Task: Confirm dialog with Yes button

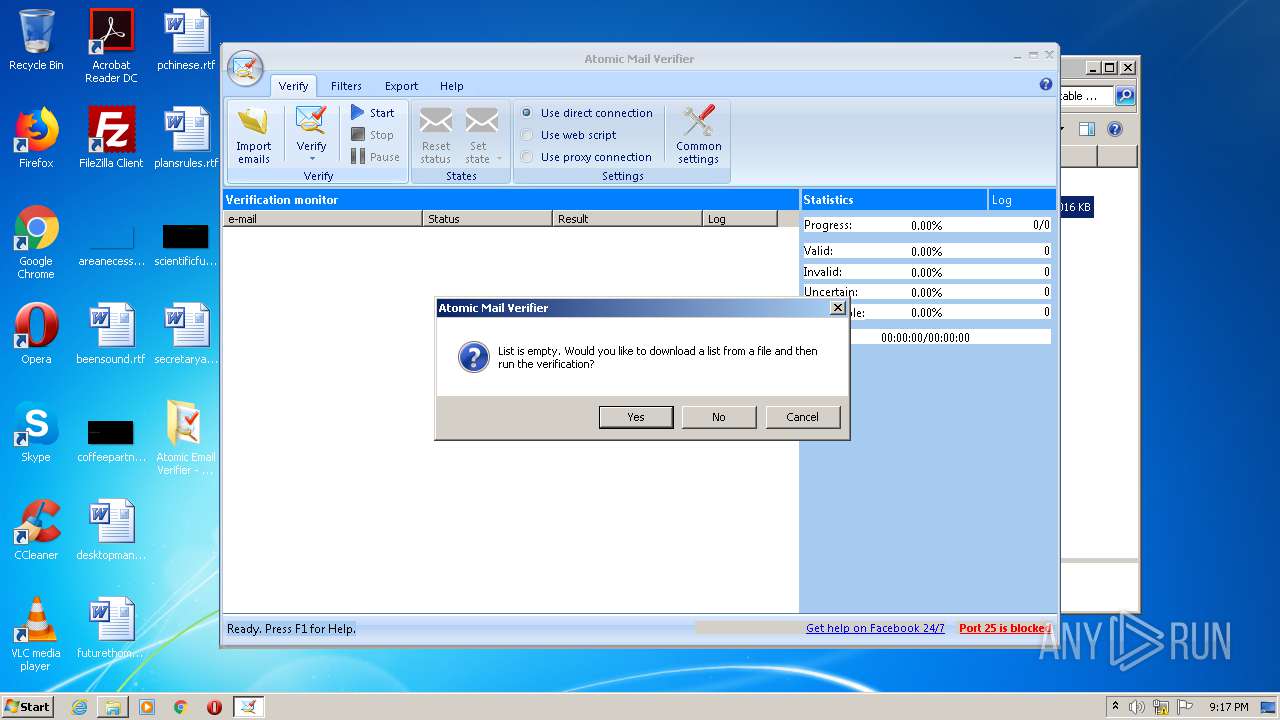Action: point(636,417)
